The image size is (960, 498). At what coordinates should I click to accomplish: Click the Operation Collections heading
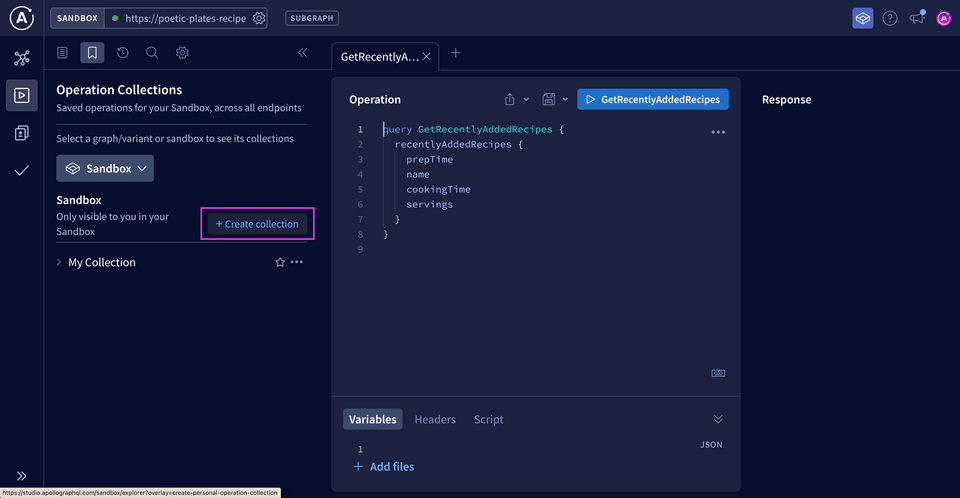click(119, 89)
